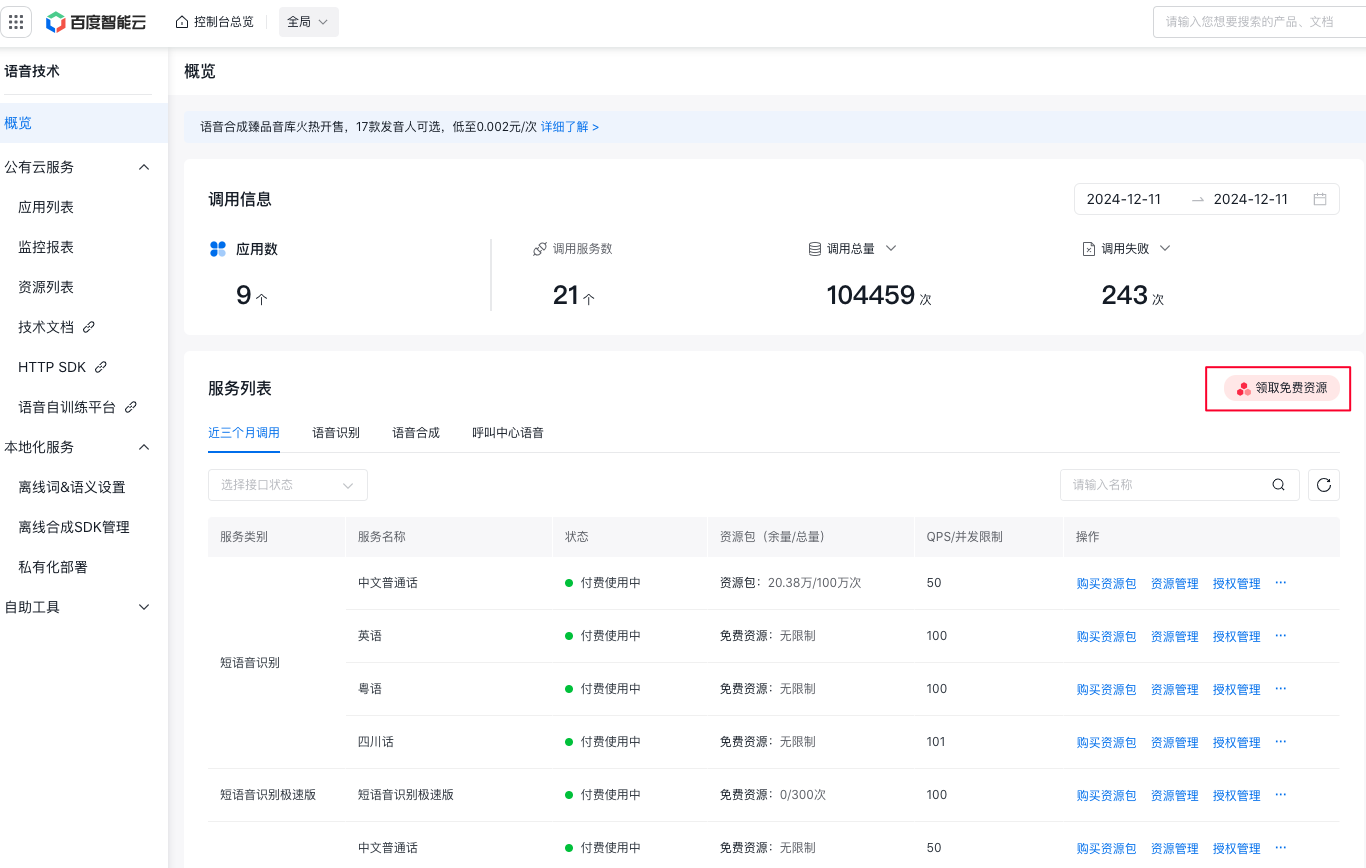Click the 领取免费资源 button
The width and height of the screenshot is (1366, 868).
pos(1282,388)
